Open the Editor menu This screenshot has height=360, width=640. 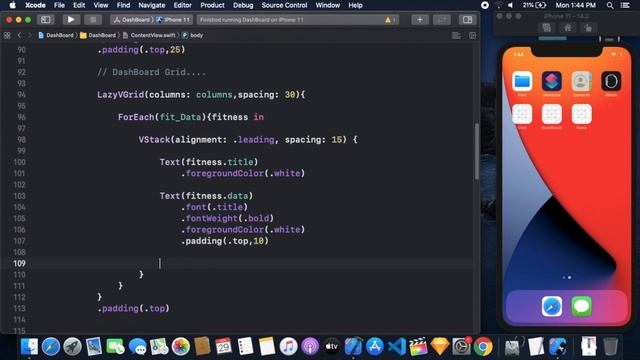coord(182,5)
